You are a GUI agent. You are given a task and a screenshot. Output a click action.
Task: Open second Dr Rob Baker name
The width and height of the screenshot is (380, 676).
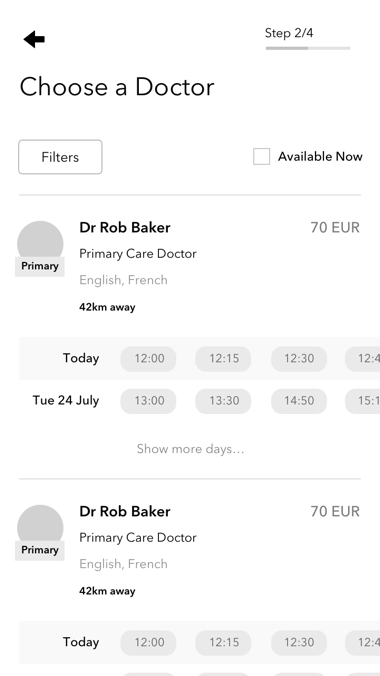pyautogui.click(x=125, y=511)
